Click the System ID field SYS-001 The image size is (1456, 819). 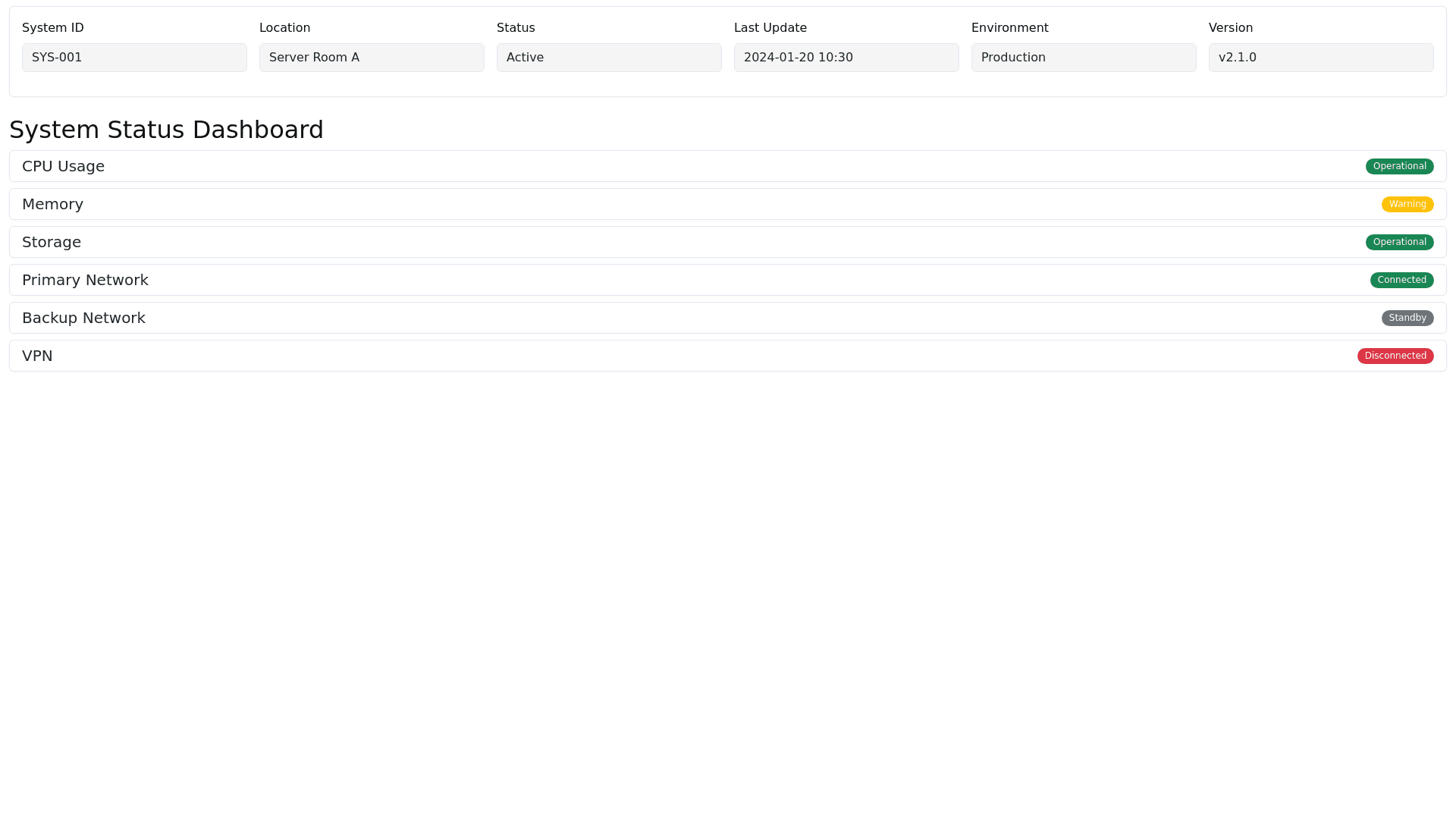point(134,58)
